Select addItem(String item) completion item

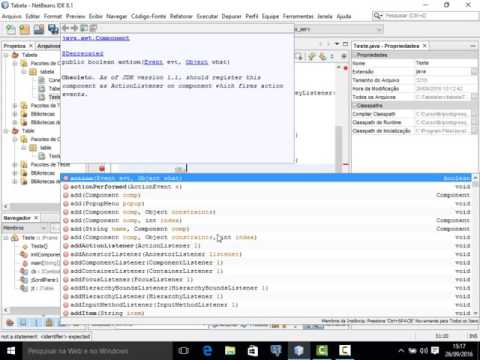coord(267,313)
